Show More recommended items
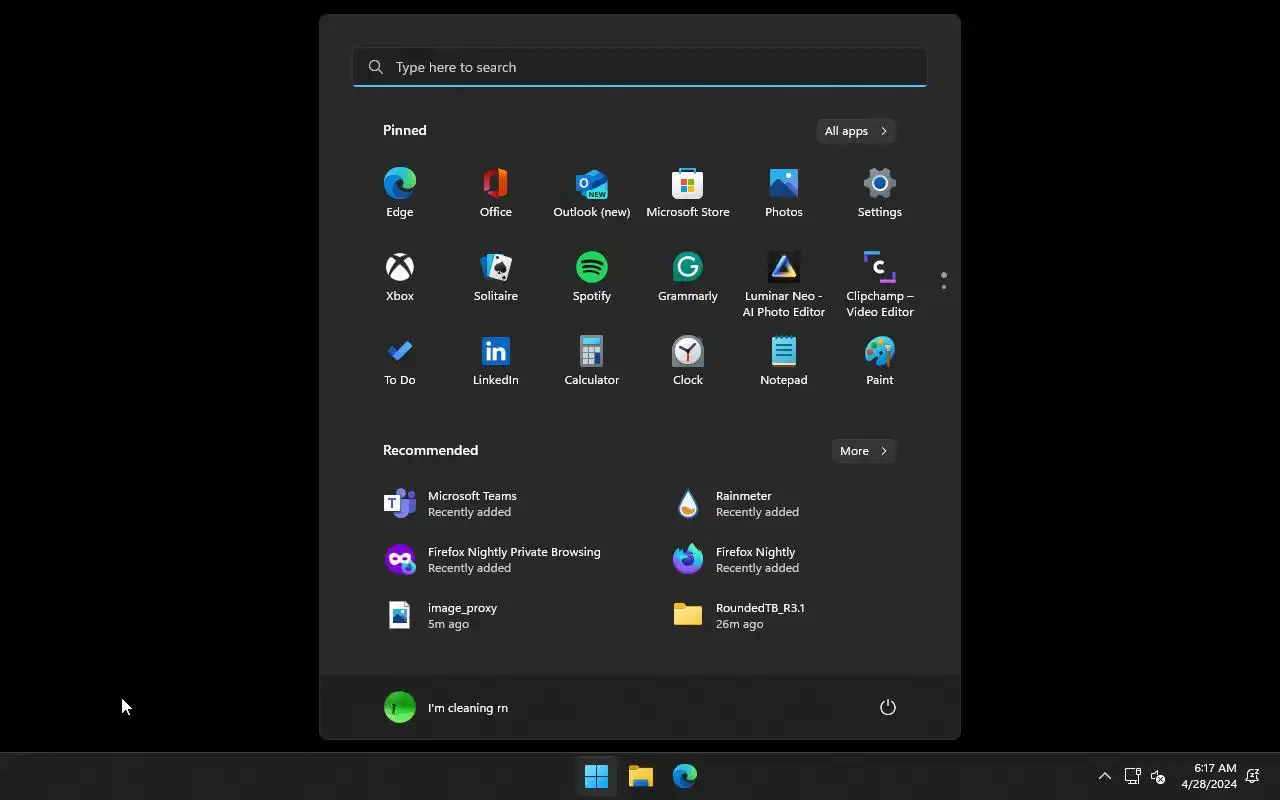The height and width of the screenshot is (800, 1280). (863, 451)
